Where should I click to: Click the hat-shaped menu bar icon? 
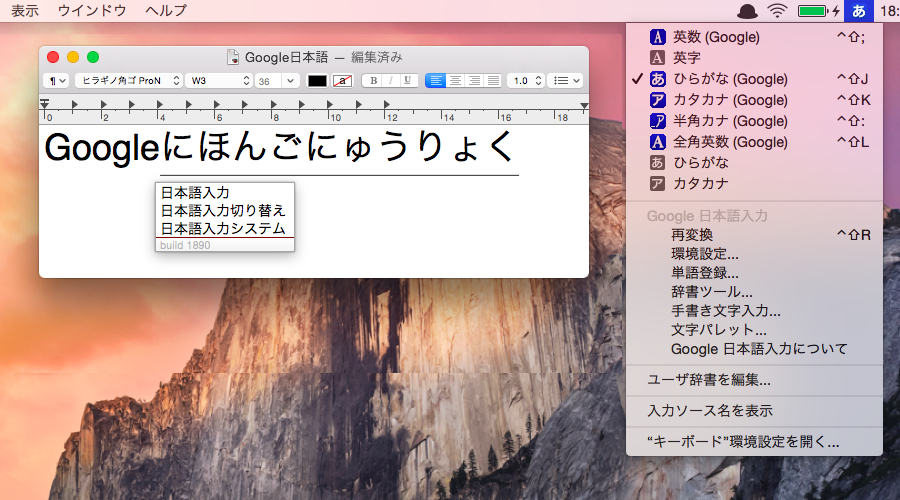(747, 11)
